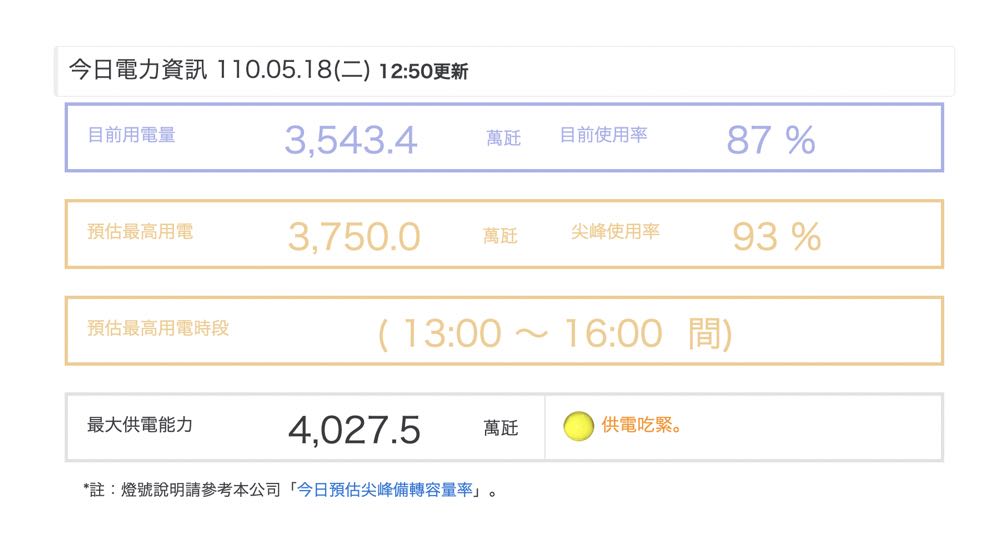Click the 萬瓩 unit beside 3,750.0
The height and width of the screenshot is (537, 1000).
pyautogui.click(x=500, y=236)
